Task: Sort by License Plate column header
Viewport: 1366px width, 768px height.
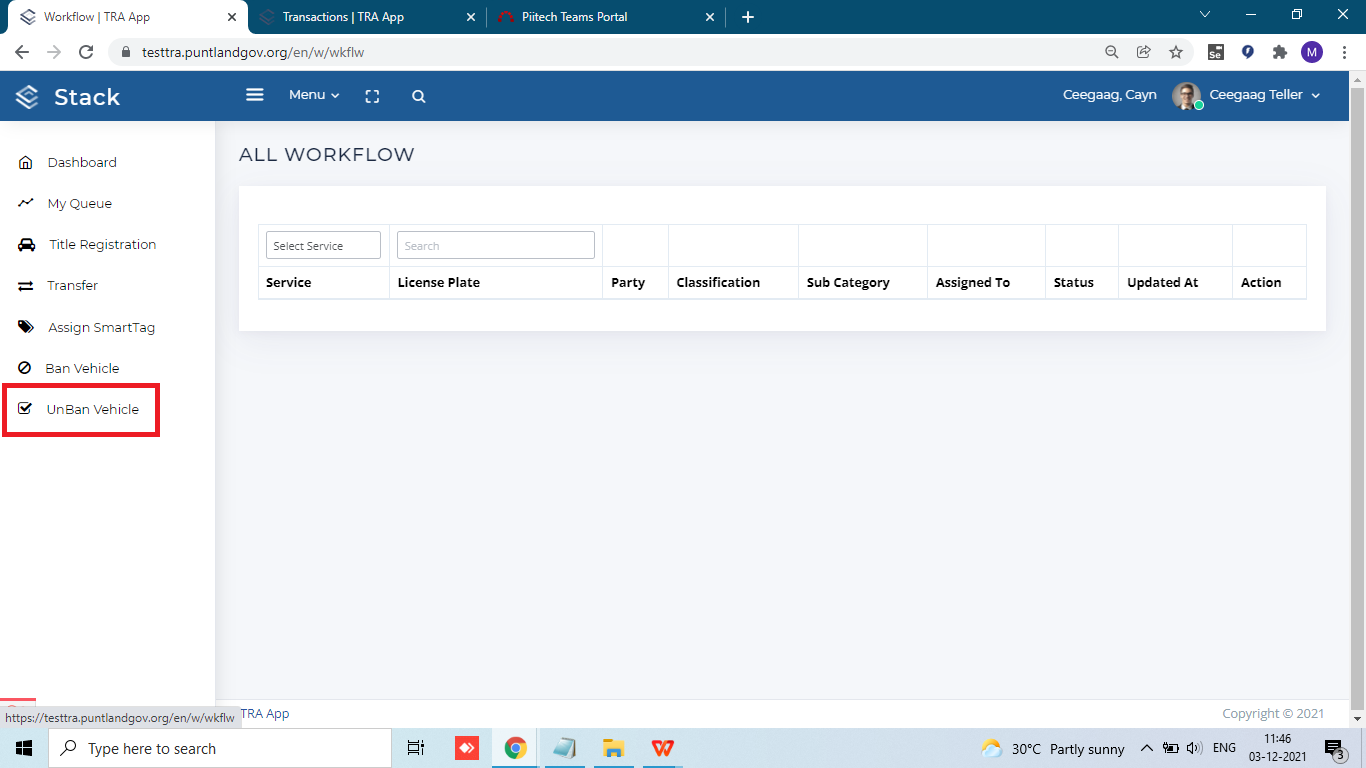Action: (x=439, y=282)
